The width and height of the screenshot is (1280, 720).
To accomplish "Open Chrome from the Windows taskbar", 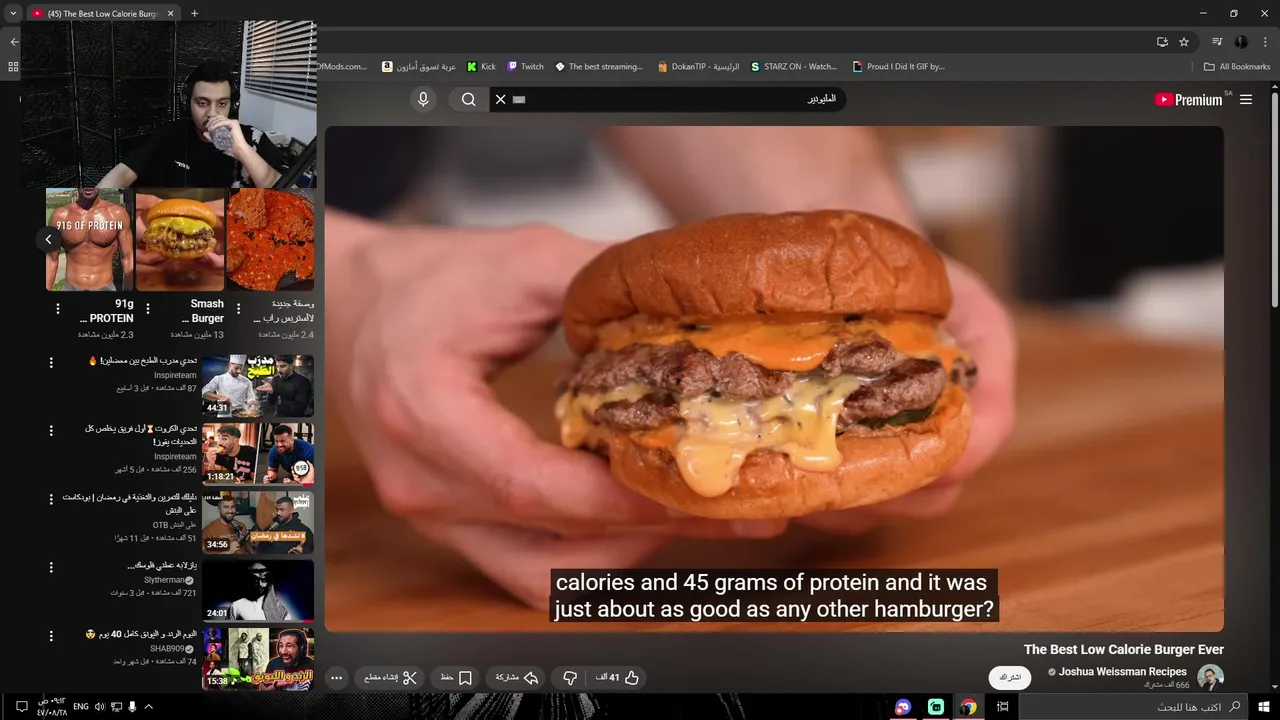I will [968, 707].
